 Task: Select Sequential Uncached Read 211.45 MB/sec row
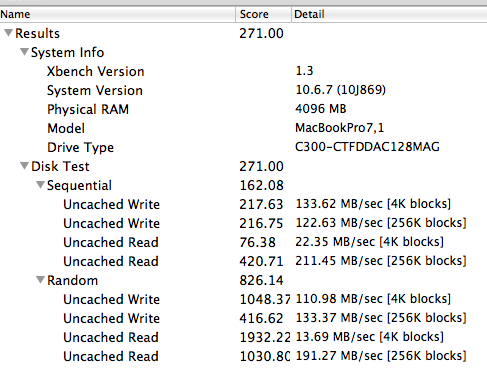tap(243, 261)
